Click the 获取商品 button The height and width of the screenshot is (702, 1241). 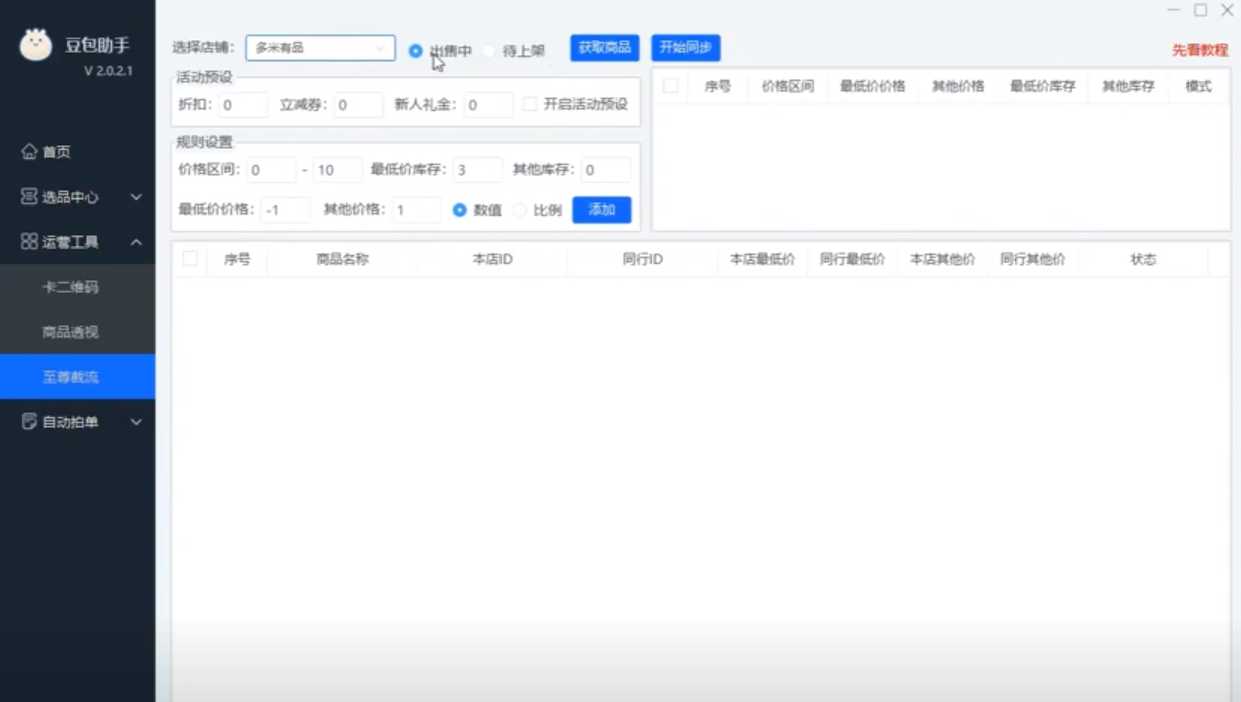pos(604,48)
